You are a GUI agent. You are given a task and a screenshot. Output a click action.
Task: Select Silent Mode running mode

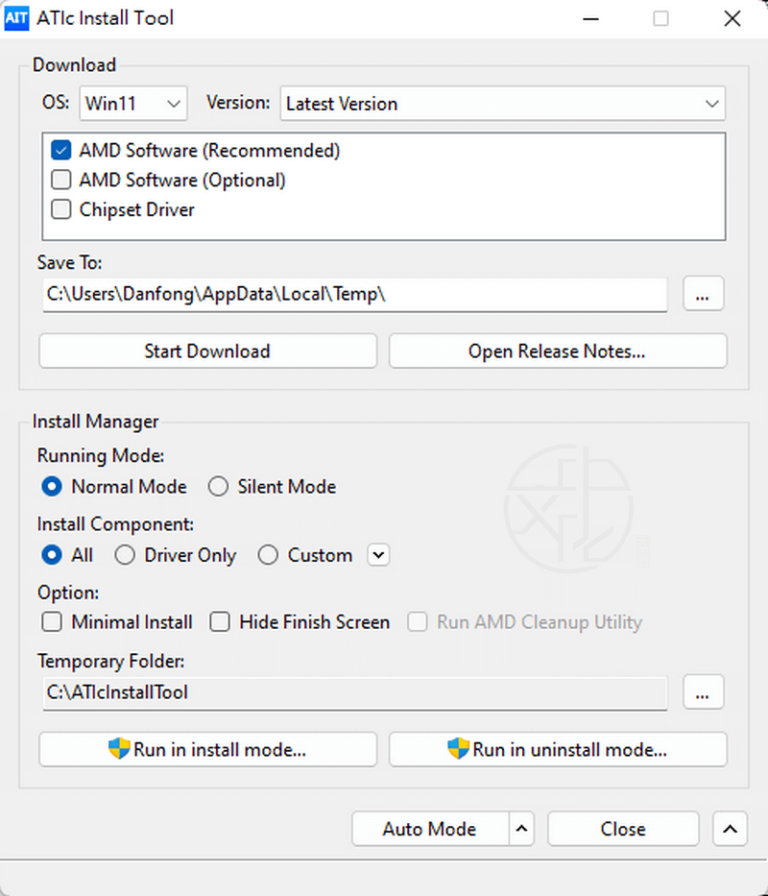pyautogui.click(x=218, y=487)
